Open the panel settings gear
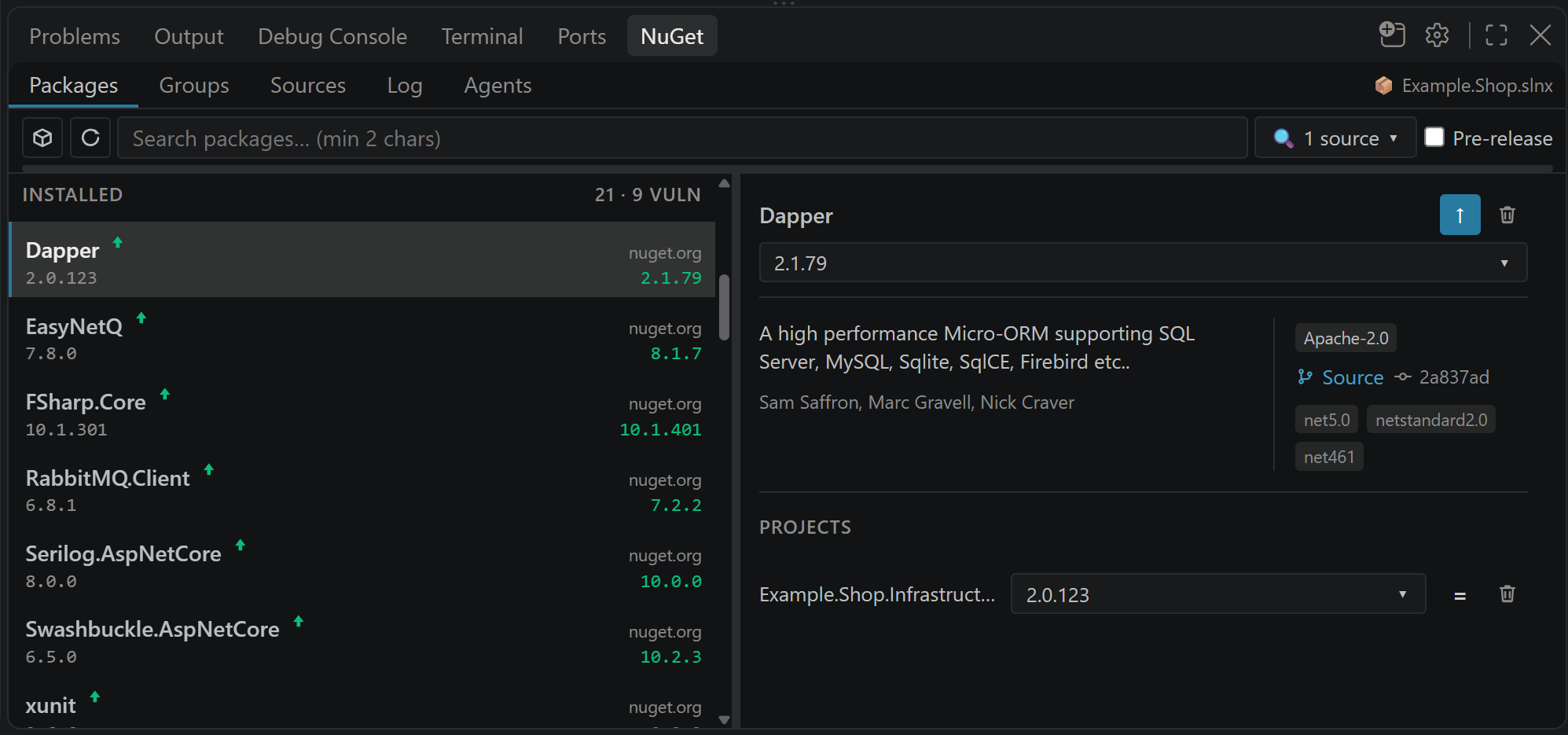 tap(1437, 35)
